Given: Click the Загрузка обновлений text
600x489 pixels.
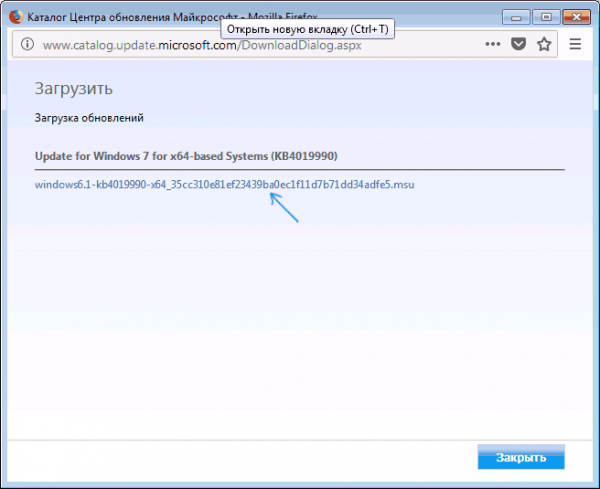Looking at the screenshot, I should [89, 118].
